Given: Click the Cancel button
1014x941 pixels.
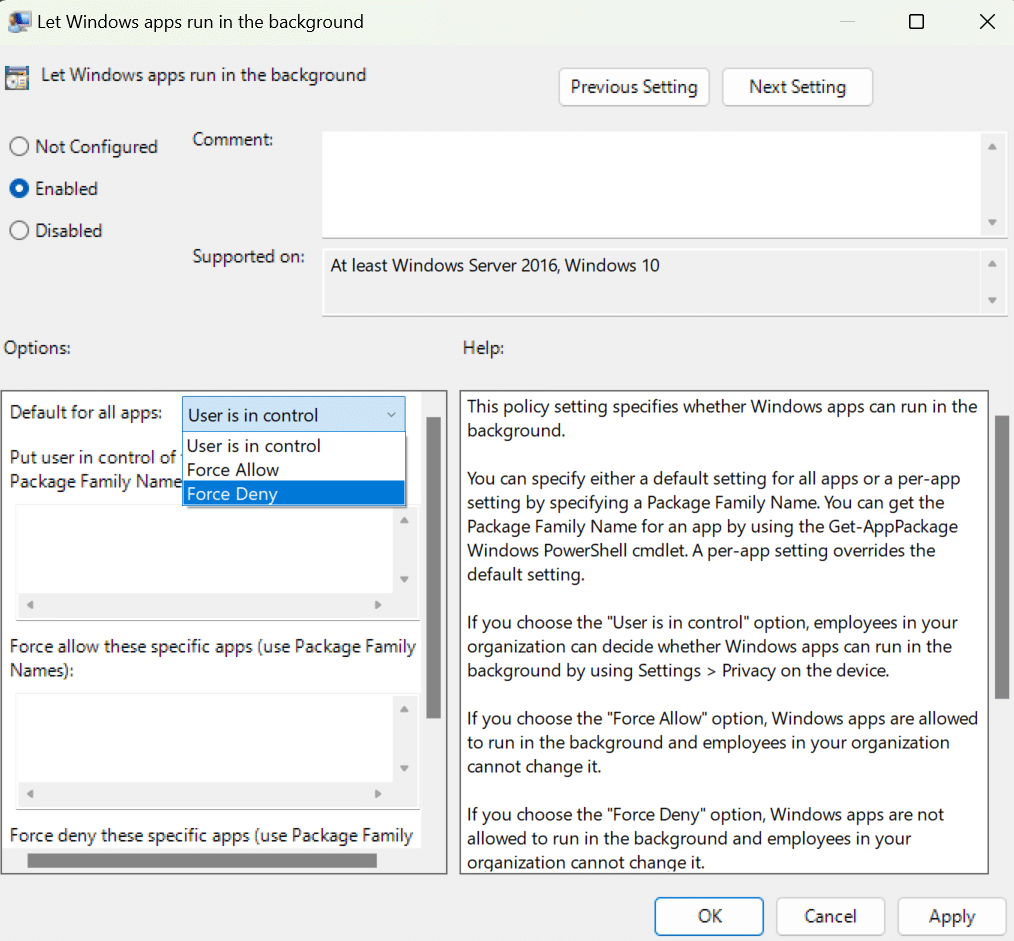Looking at the screenshot, I should tap(830, 916).
